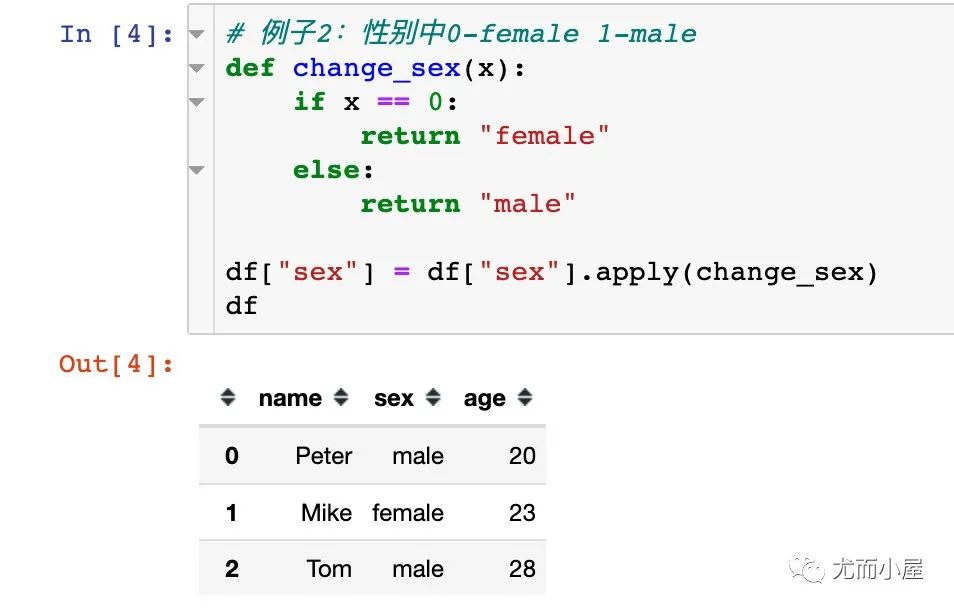Click row index 1

pyautogui.click(x=232, y=513)
